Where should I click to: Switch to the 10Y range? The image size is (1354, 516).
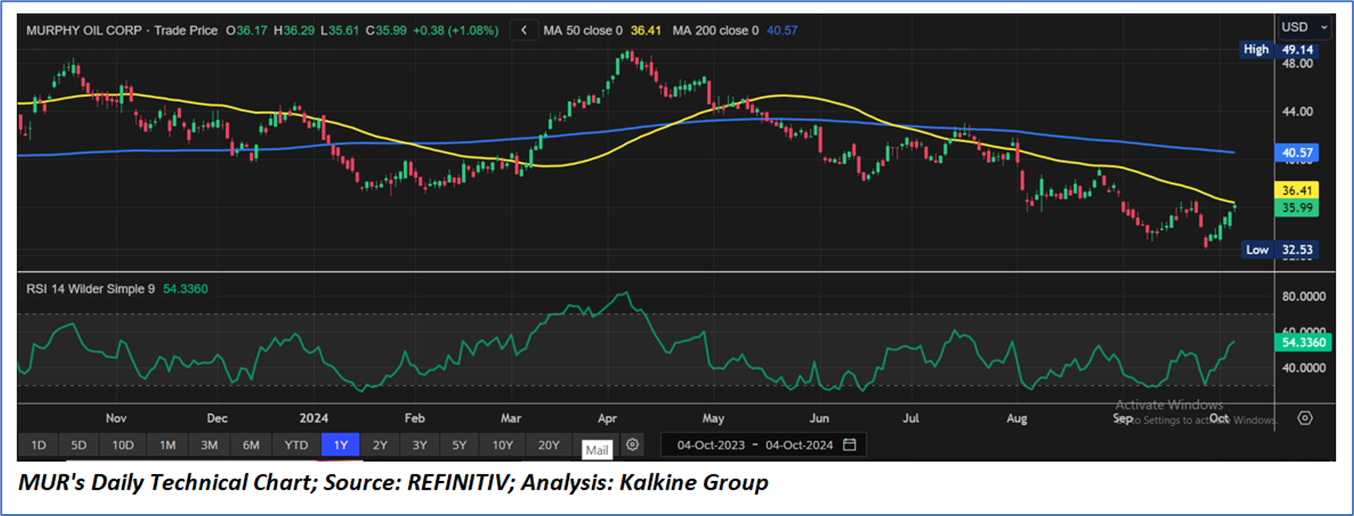503,444
